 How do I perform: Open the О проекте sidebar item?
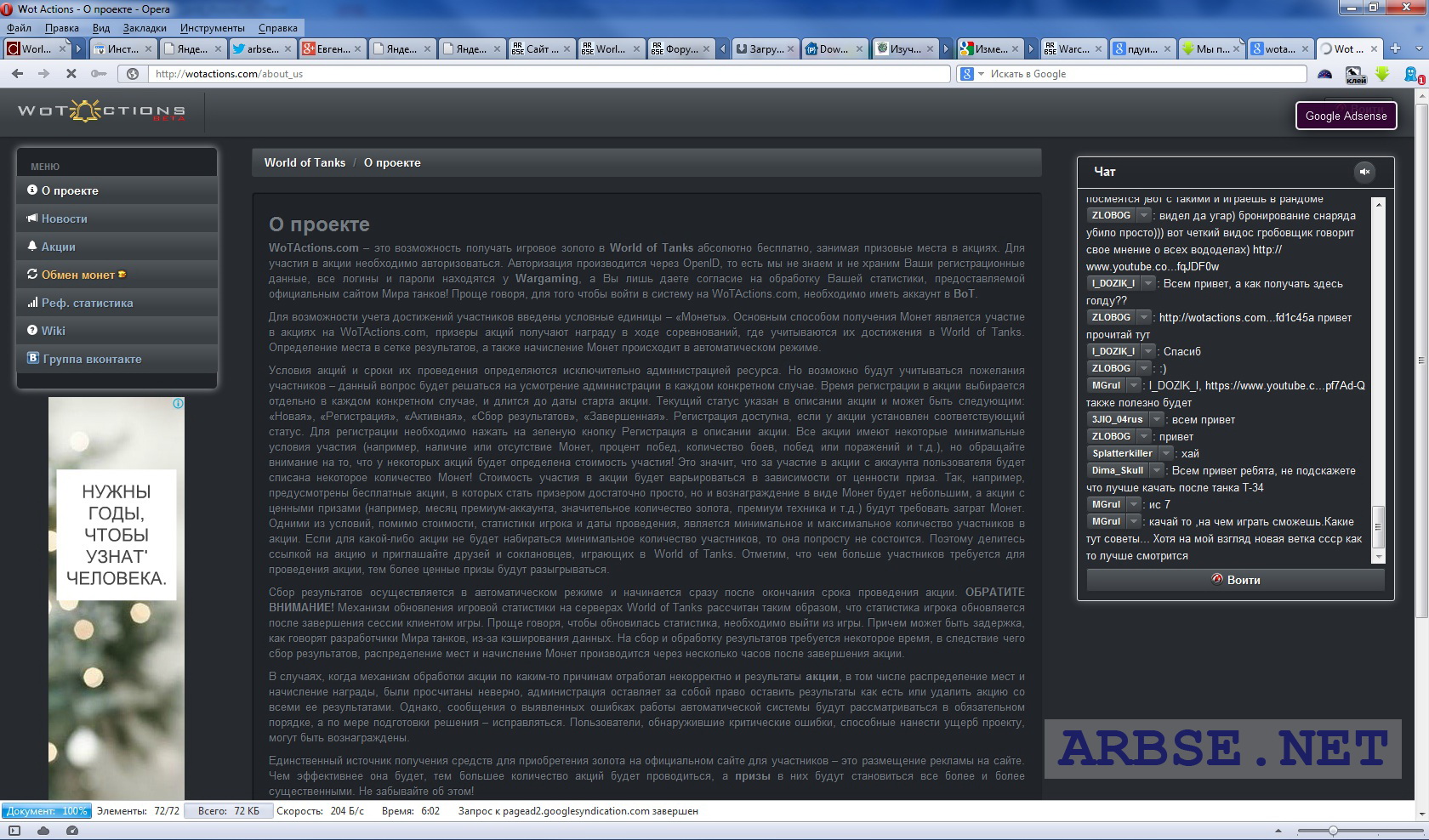[x=117, y=190]
